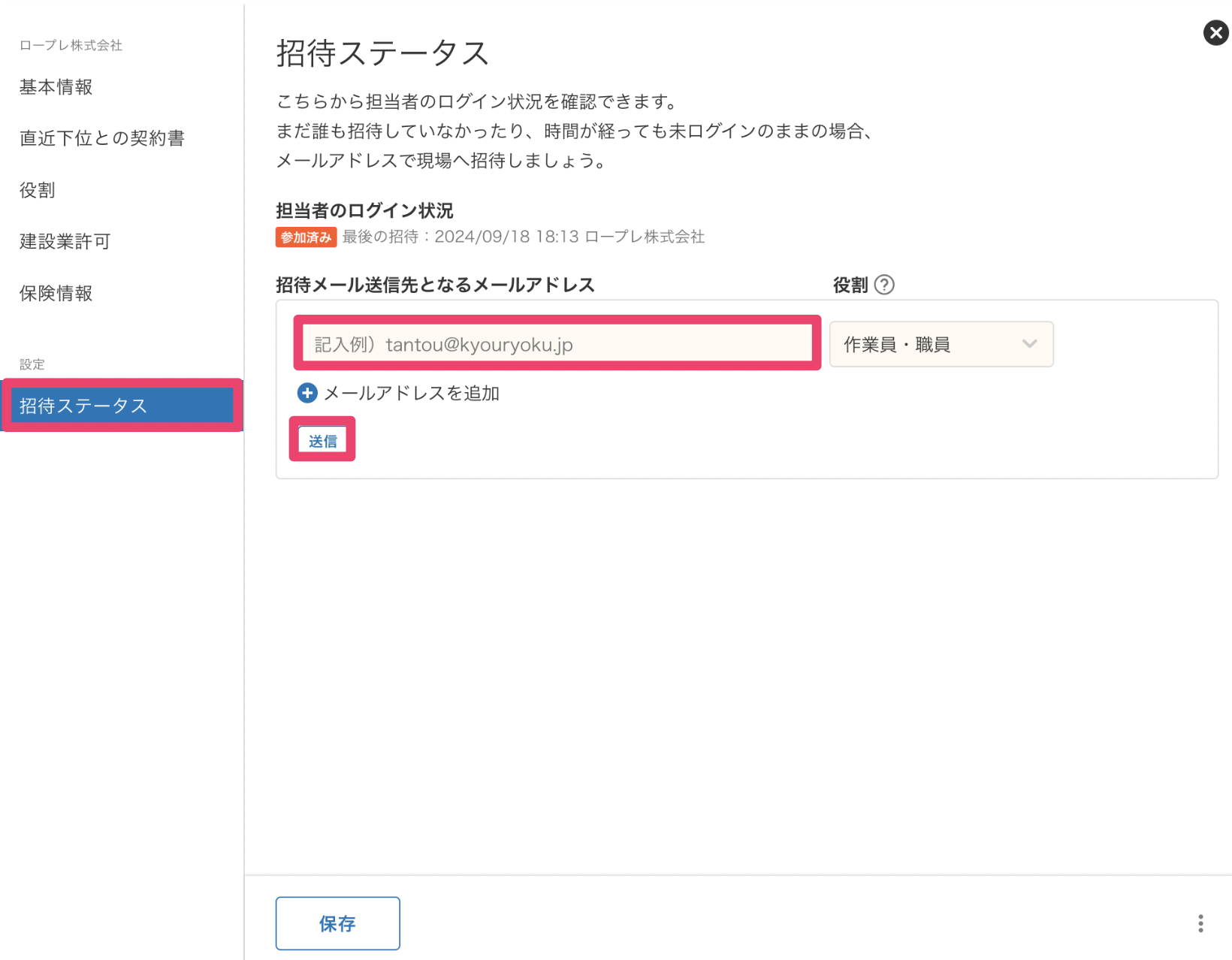
Task: Click the help icon beside 役割
Action: (884, 285)
